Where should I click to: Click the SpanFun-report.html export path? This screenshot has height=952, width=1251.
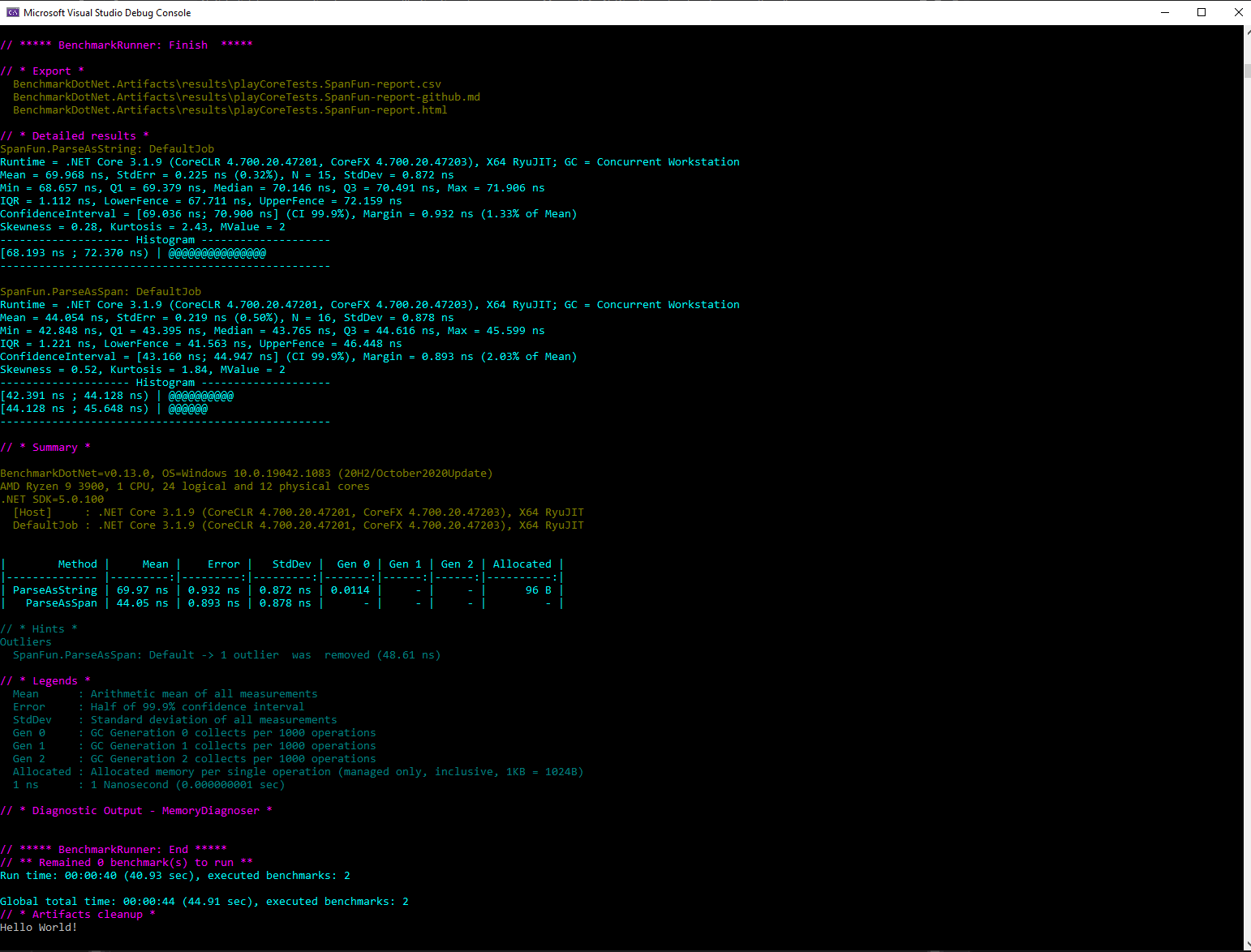230,110
